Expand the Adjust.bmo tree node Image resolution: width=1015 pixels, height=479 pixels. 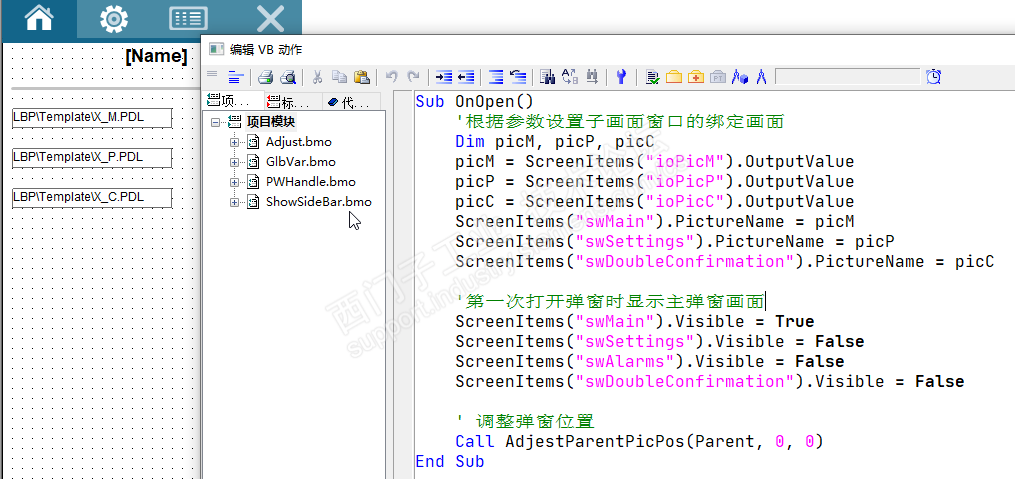pos(235,142)
